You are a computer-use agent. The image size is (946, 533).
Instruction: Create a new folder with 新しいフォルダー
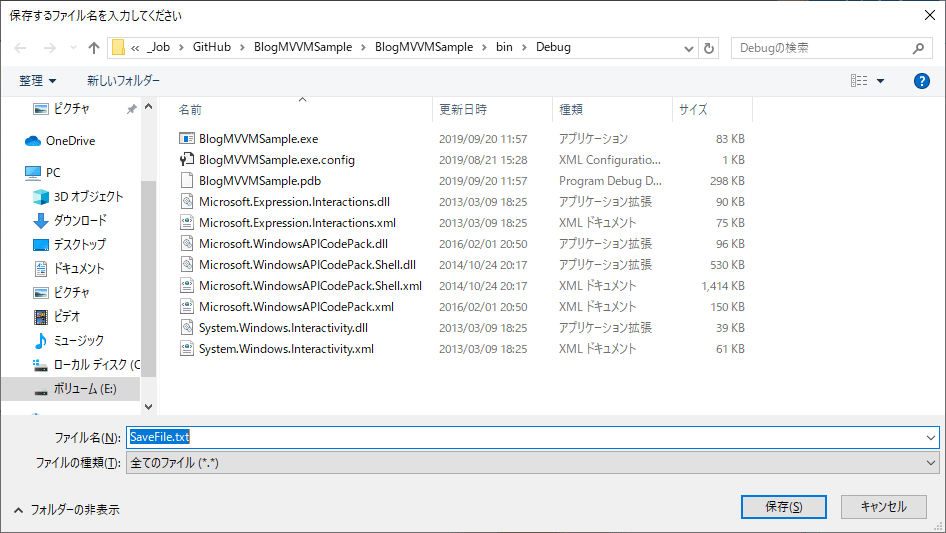pyautogui.click(x=123, y=80)
